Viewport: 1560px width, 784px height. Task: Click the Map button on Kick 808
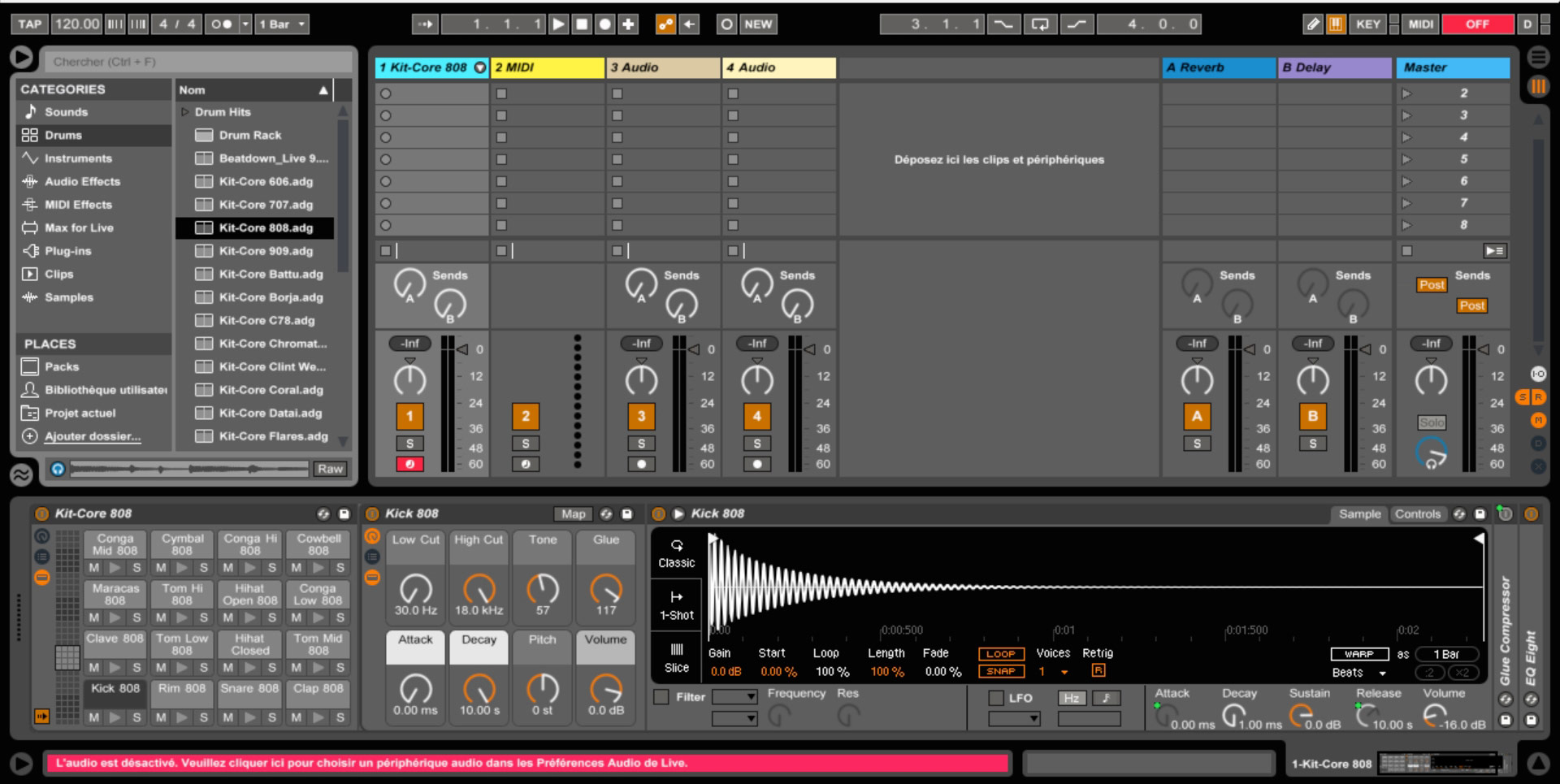point(573,514)
